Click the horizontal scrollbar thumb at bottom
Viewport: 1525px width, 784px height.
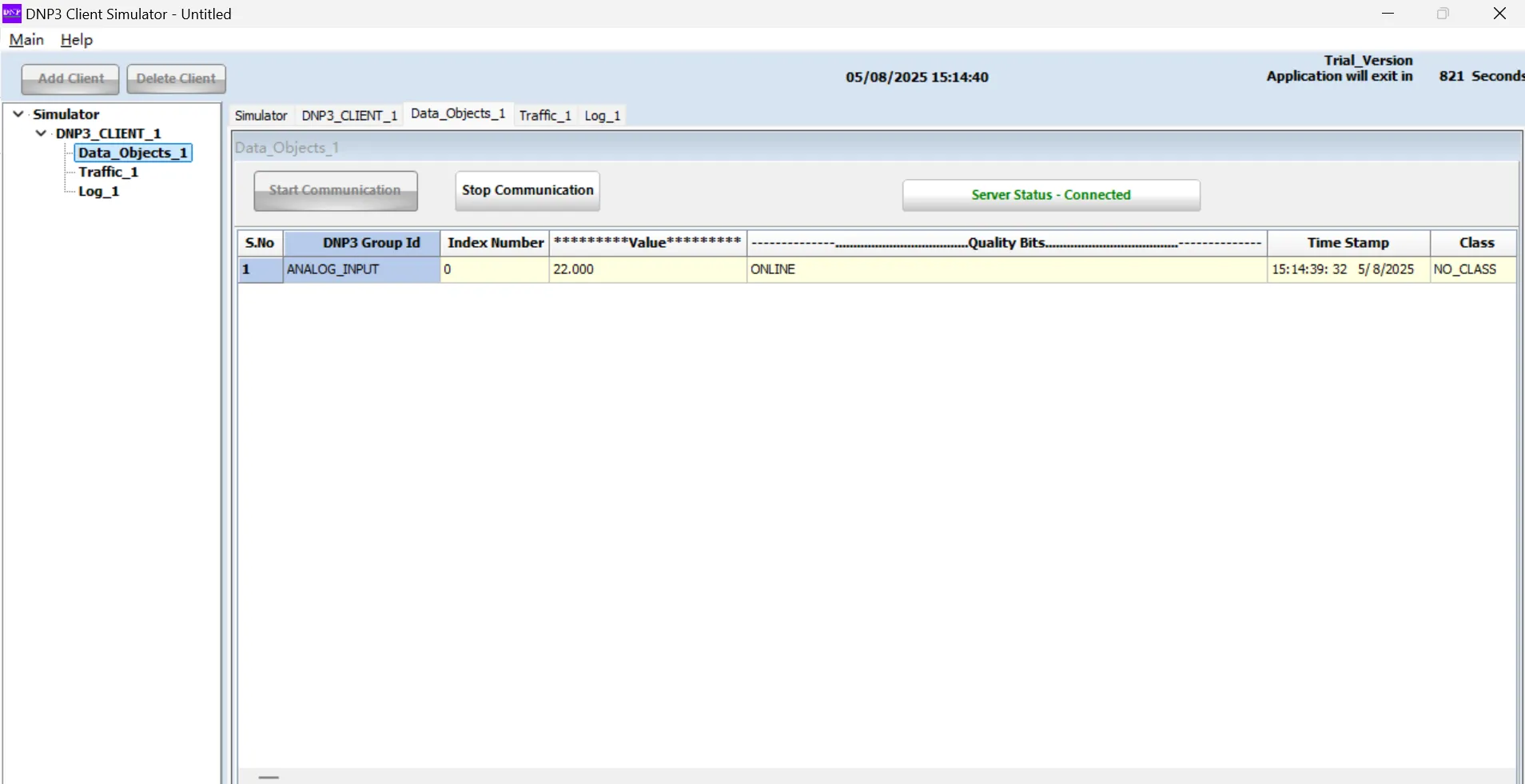269,777
